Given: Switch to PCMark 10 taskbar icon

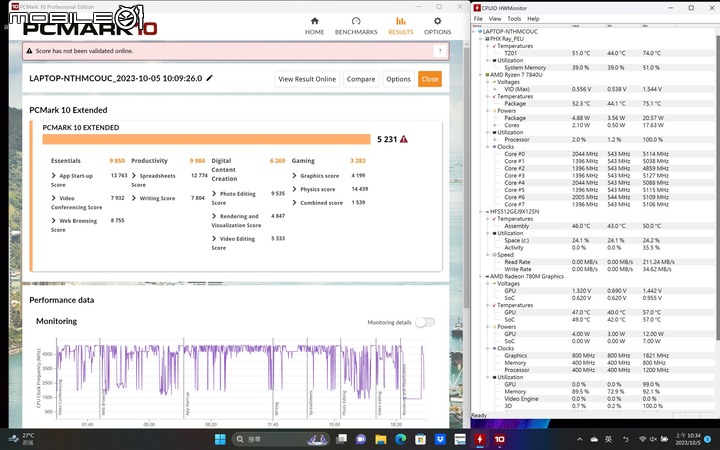Looking at the screenshot, I should 500,439.
